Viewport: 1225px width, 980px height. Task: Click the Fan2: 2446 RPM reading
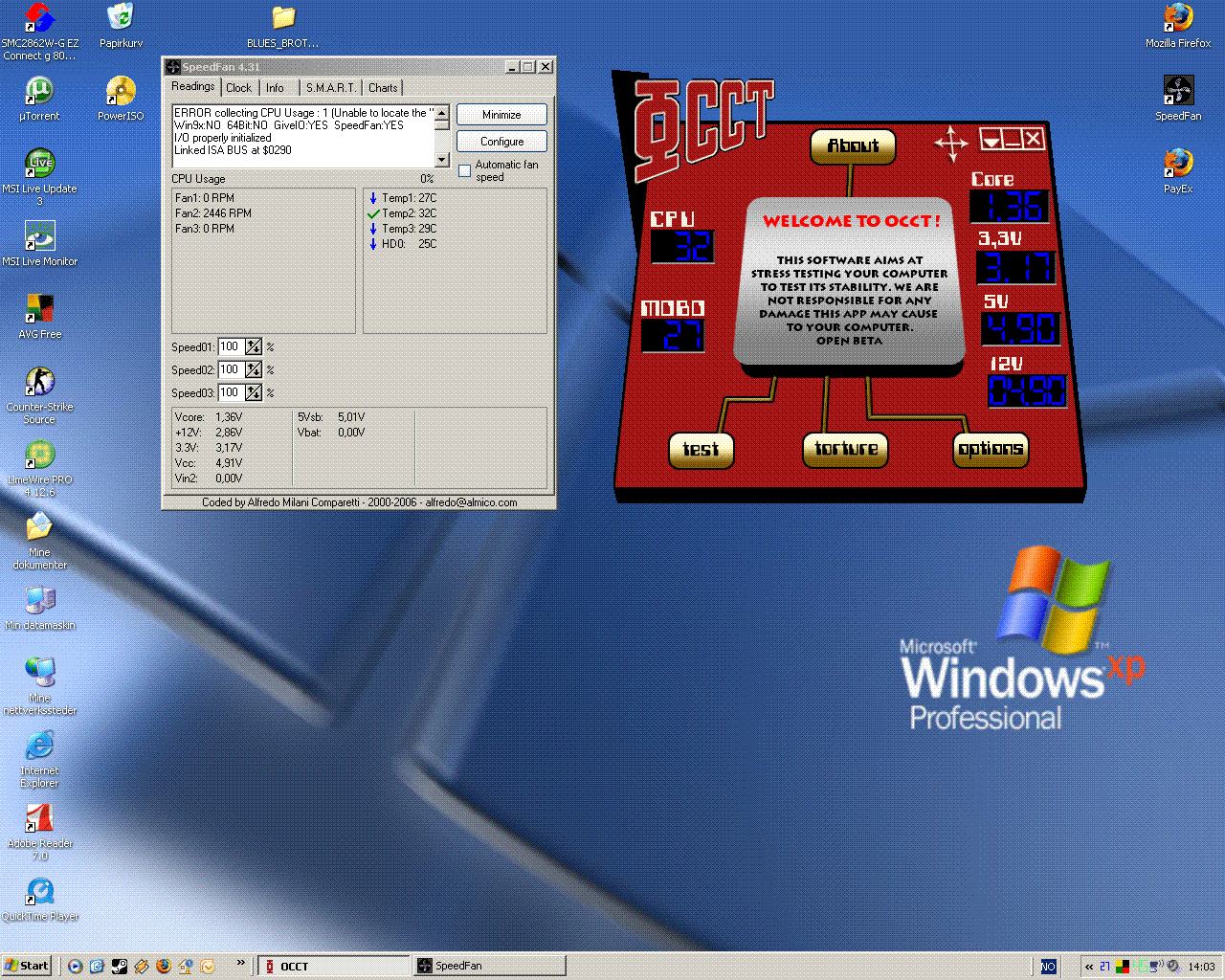(x=213, y=213)
